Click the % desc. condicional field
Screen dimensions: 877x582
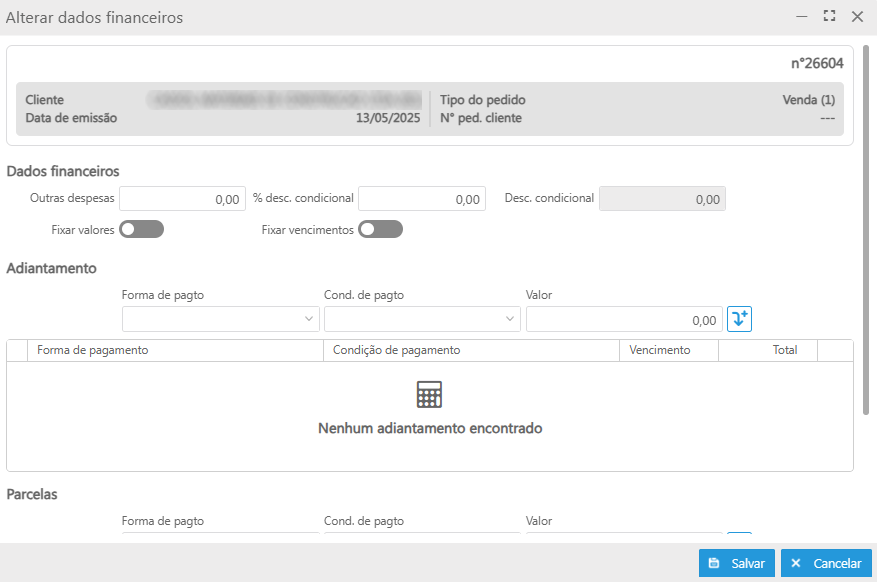coord(421,199)
